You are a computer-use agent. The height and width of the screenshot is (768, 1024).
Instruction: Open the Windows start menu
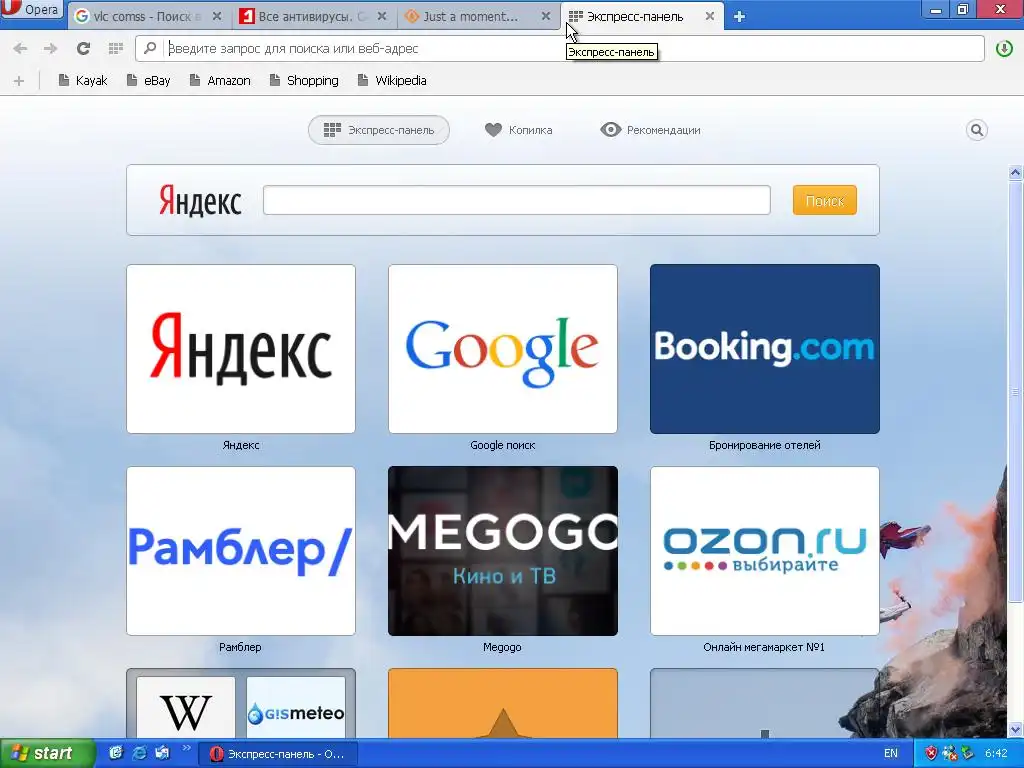coord(47,754)
